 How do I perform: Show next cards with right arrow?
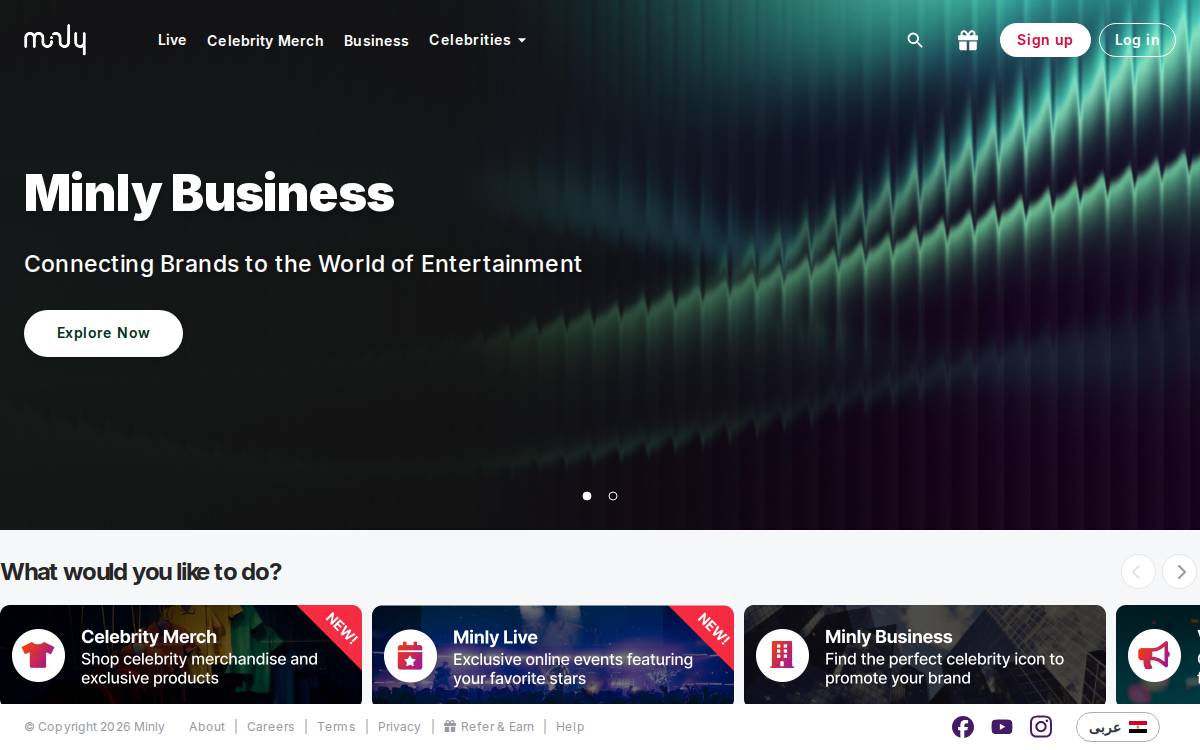coord(1180,572)
